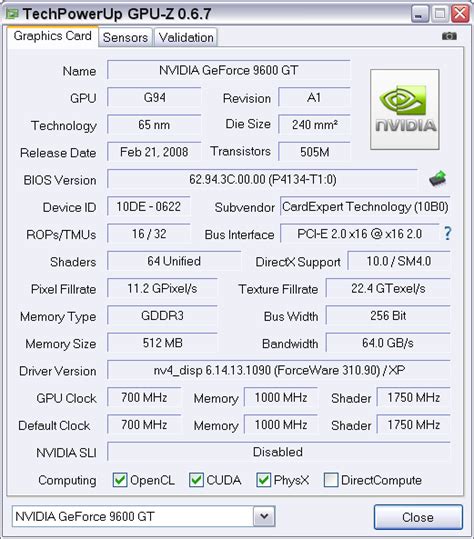
Task: Click the Bandwidth field 64.0 GB/s
Action: point(388,343)
